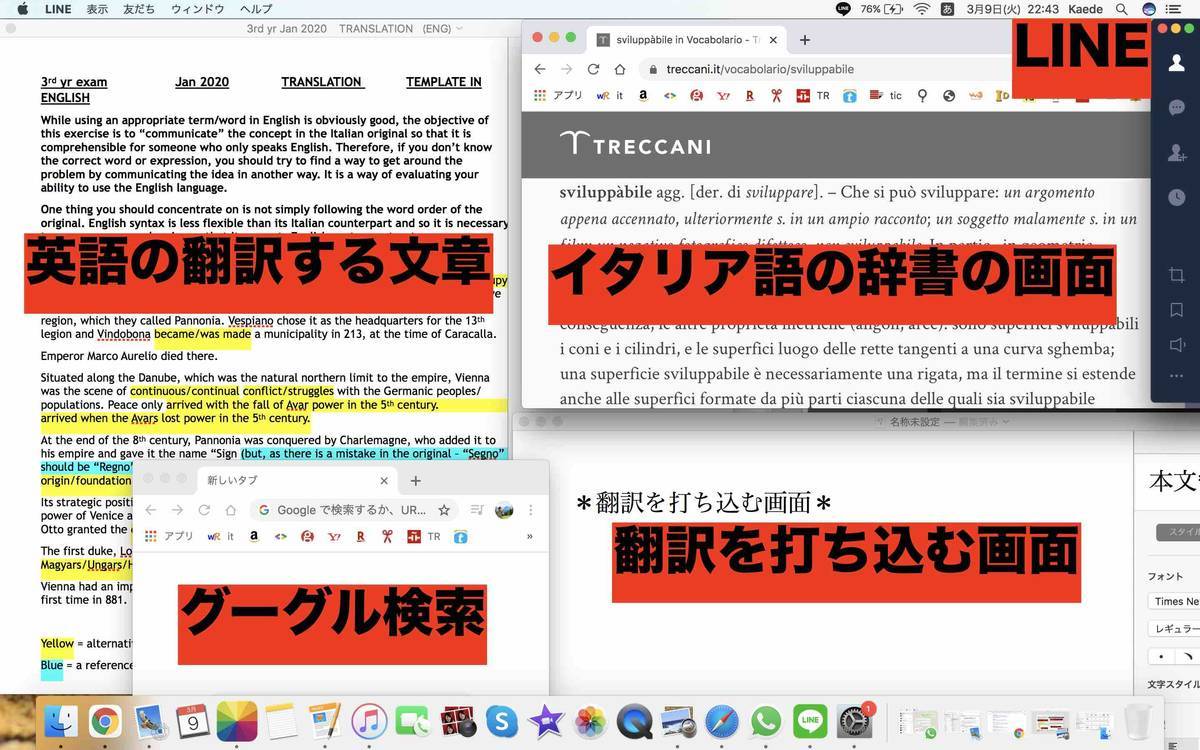Expand the document title dropdown arrow
The height and width of the screenshot is (750, 1200).
(459, 29)
